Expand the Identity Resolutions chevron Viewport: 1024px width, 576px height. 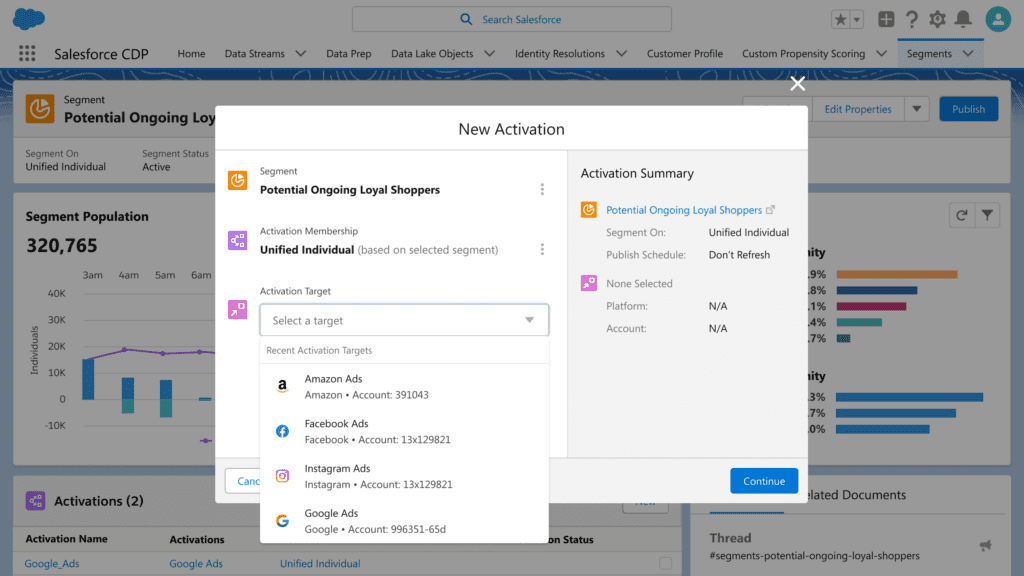point(621,54)
